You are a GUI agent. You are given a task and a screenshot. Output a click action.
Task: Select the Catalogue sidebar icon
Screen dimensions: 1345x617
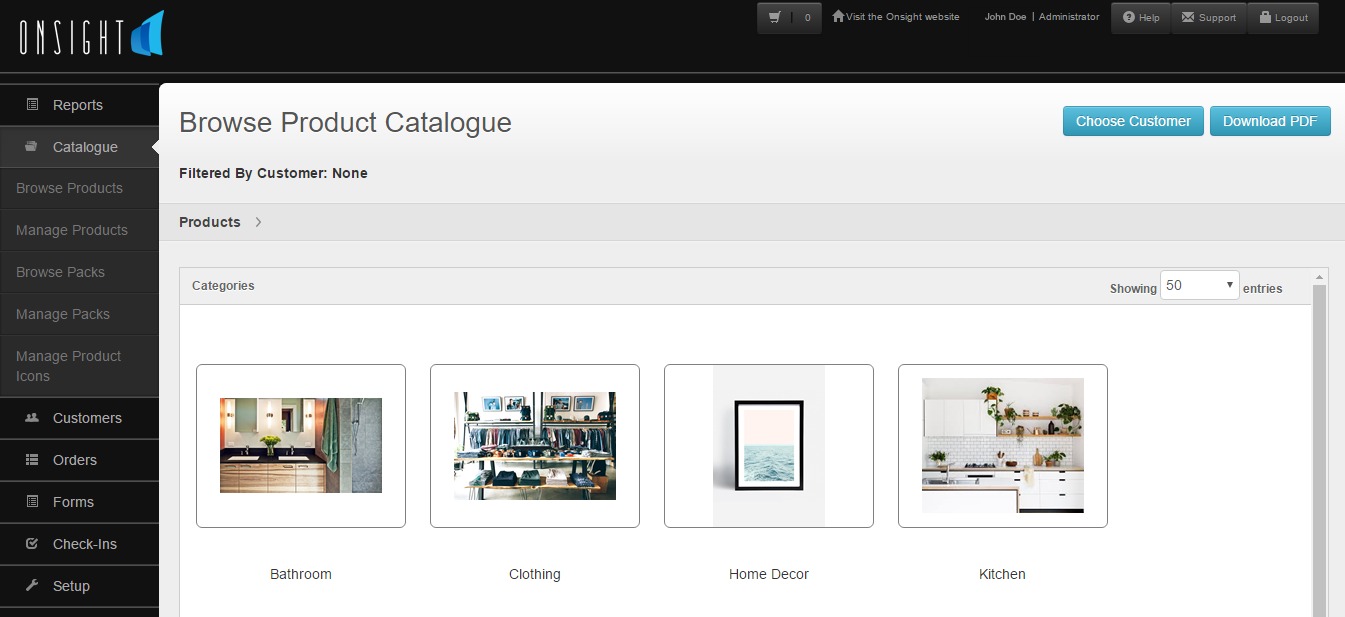[32, 146]
